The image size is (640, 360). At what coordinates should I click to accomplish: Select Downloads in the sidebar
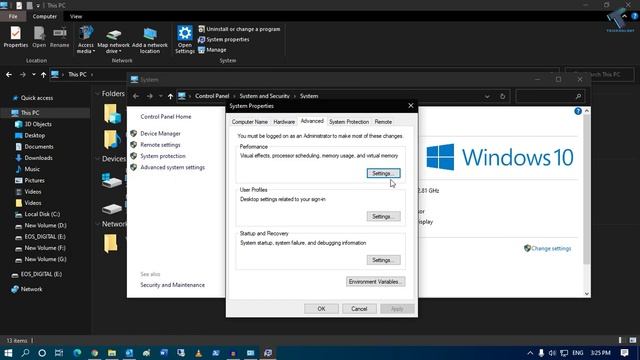point(38,158)
